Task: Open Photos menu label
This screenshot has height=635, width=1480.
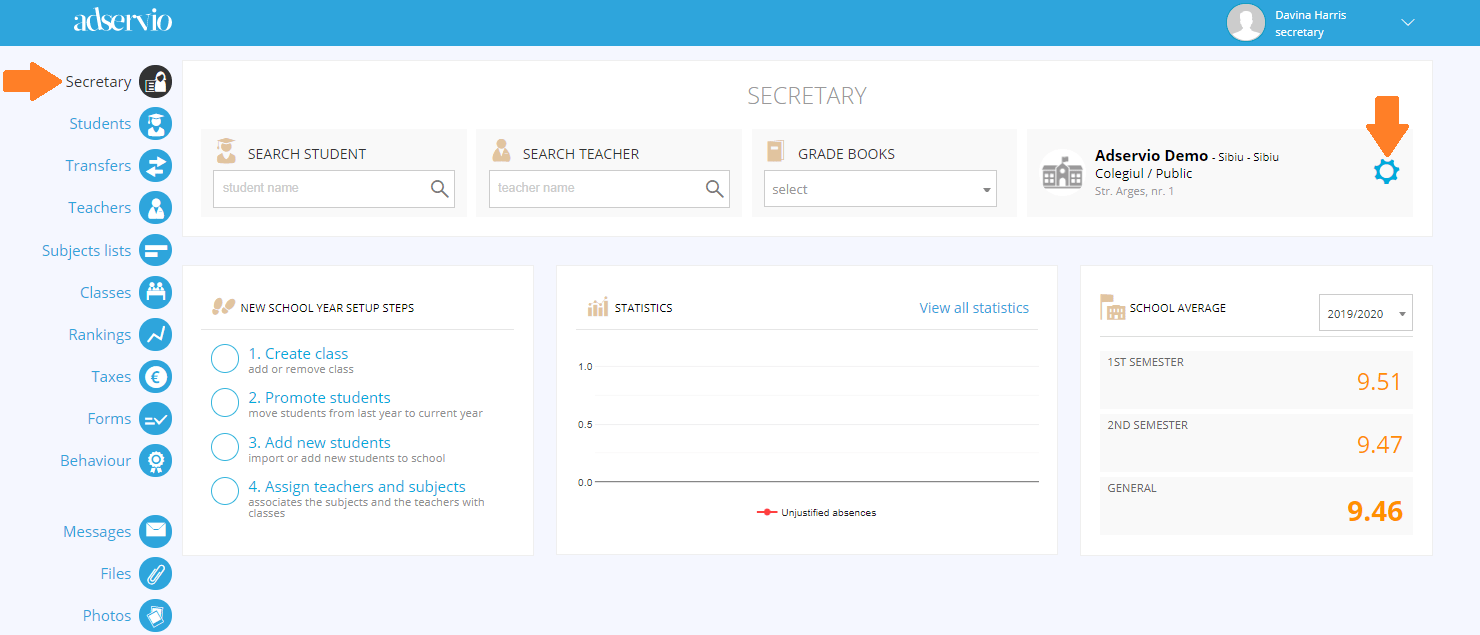Action: coord(107,616)
